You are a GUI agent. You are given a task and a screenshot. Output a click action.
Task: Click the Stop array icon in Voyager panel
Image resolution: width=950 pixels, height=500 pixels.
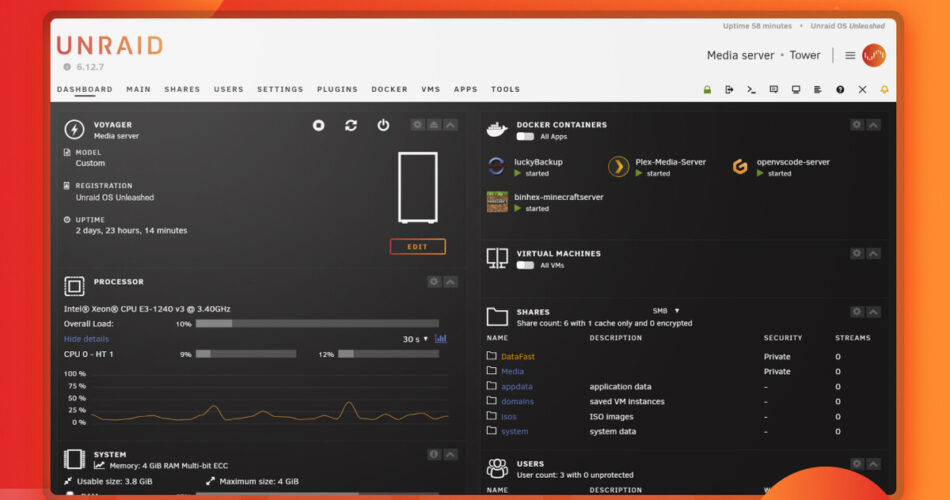pos(318,125)
